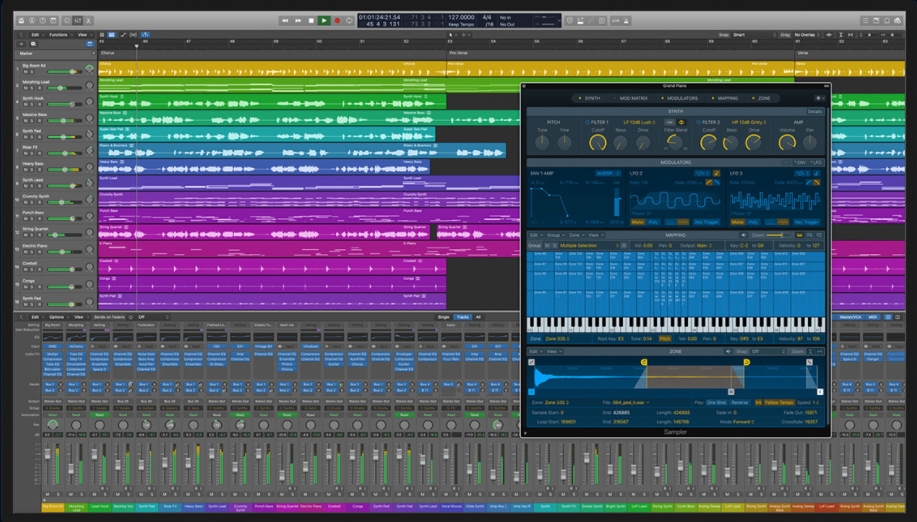
Task: Click the Filter 1 Cutoff knob
Action: [597, 142]
